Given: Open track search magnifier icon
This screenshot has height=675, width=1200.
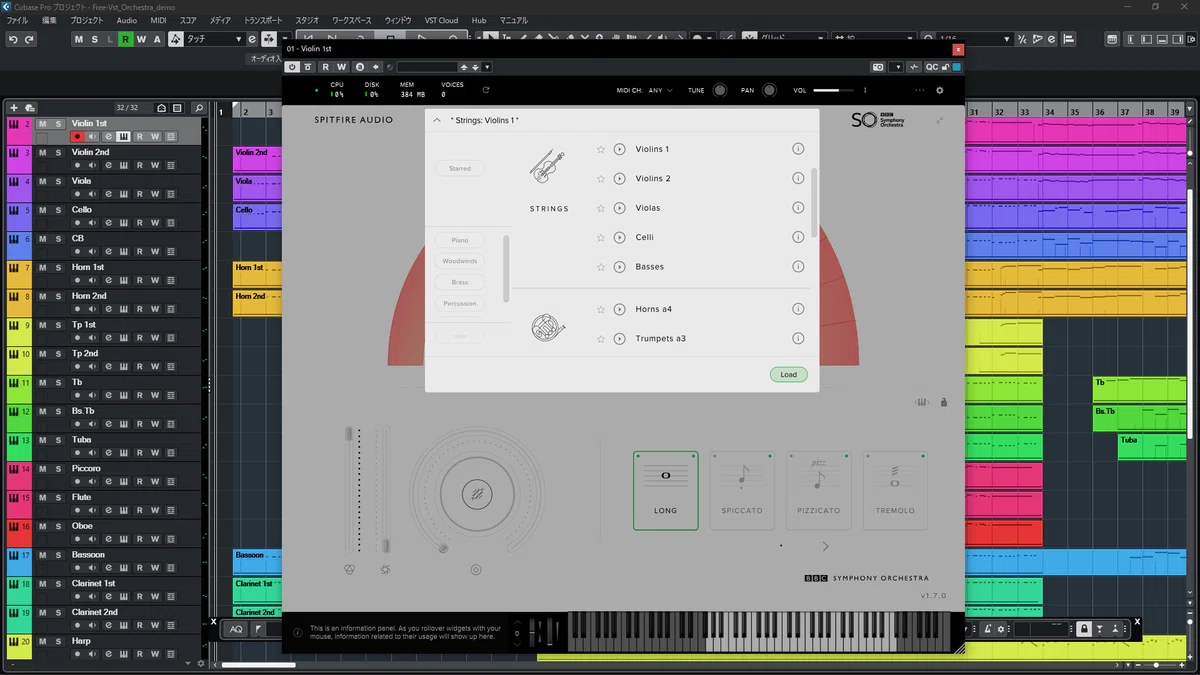Looking at the screenshot, I should (x=198, y=108).
